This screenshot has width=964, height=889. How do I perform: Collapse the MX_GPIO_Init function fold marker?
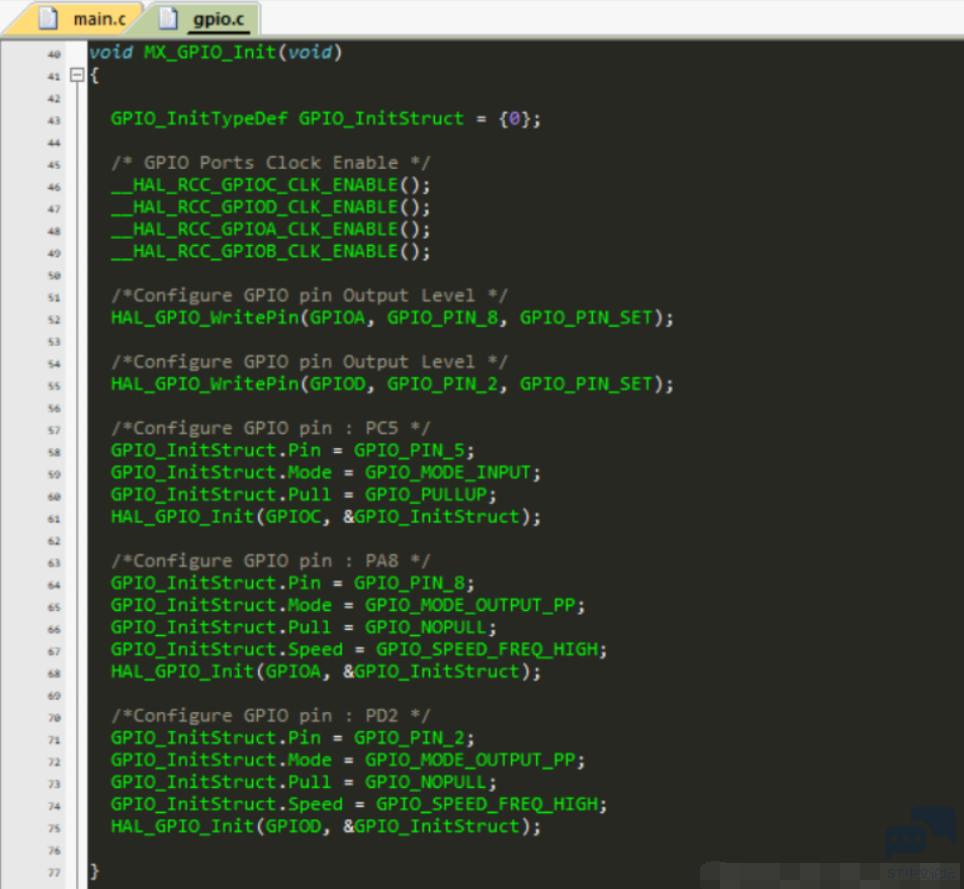77,75
